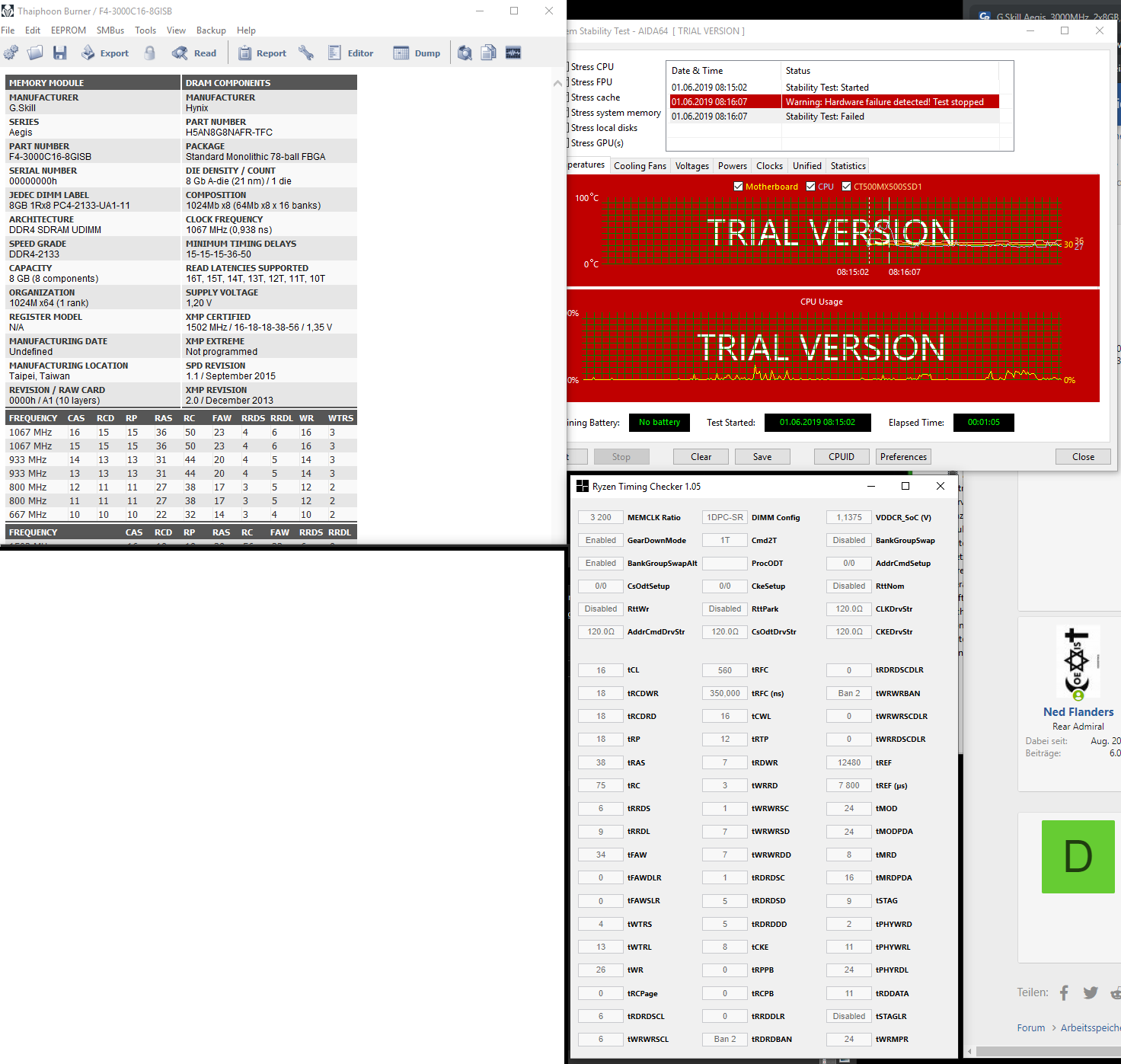Open the Report toolbar item in Thaiphoon
1121x1064 pixels.
[x=262, y=53]
